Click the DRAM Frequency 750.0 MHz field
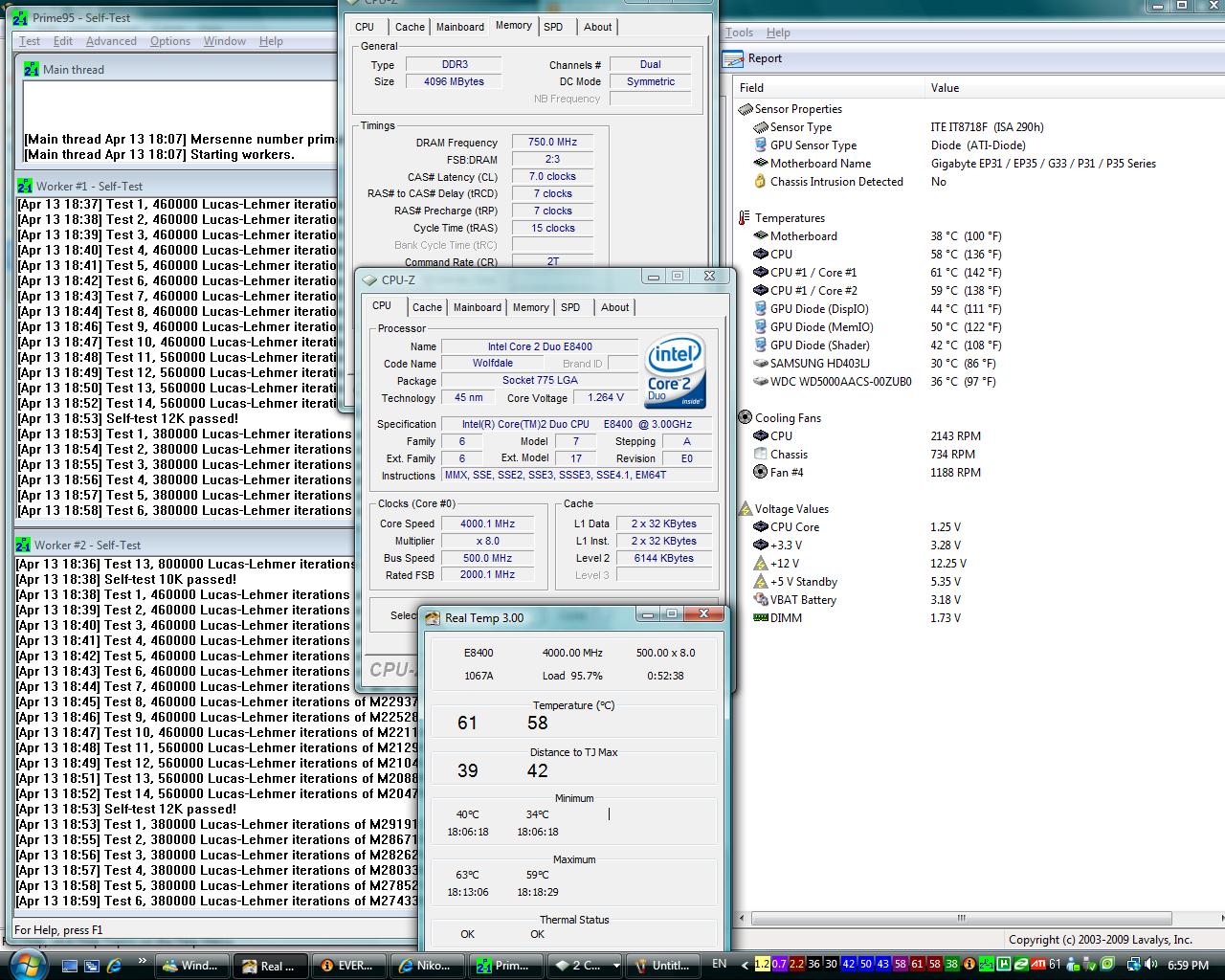1225x980 pixels. 552,143
